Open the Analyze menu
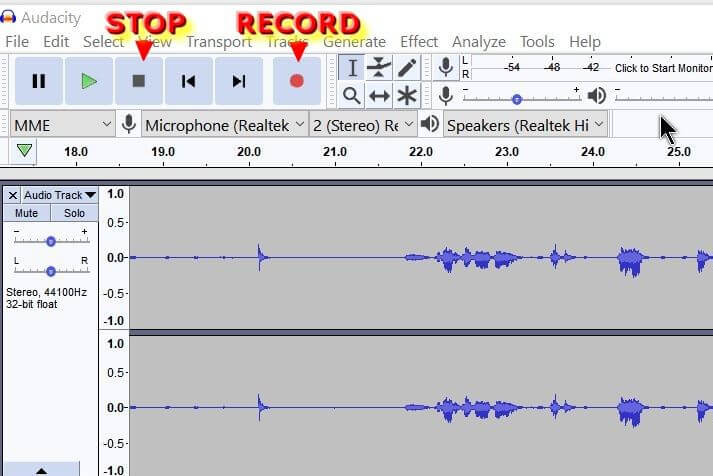713x476 pixels. pos(479,42)
